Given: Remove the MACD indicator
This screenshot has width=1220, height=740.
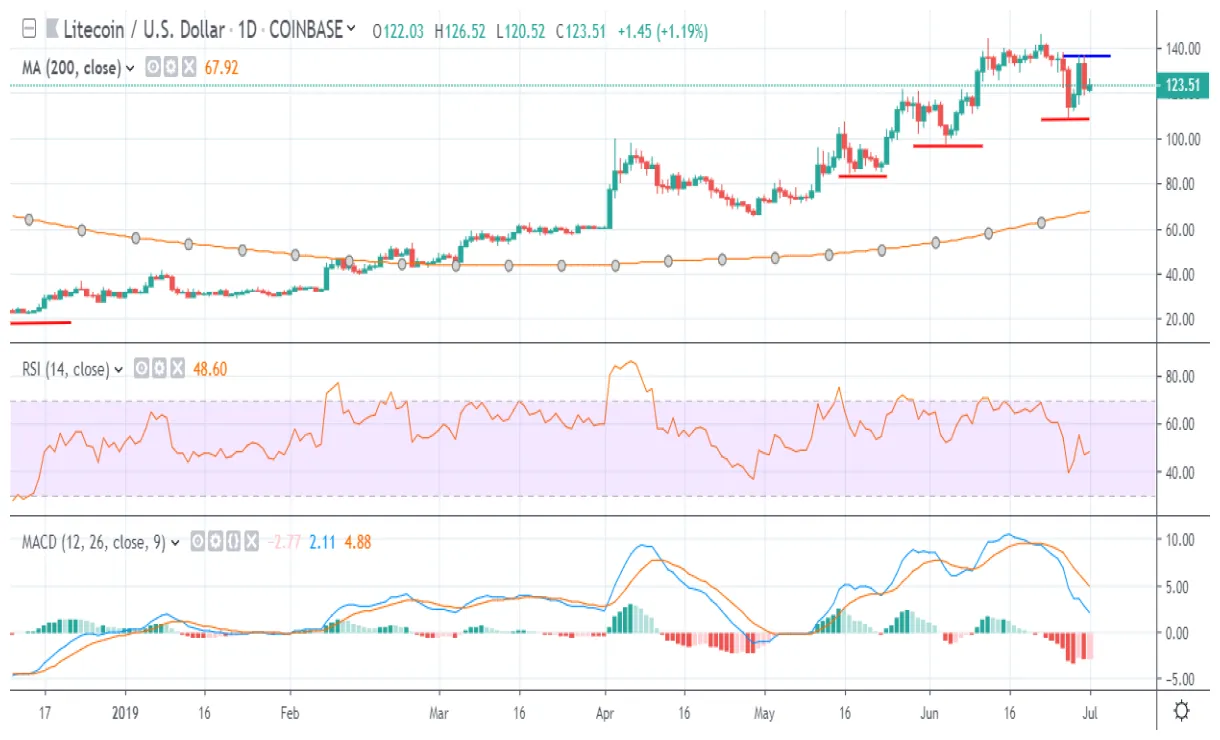Looking at the screenshot, I should 253,543.
